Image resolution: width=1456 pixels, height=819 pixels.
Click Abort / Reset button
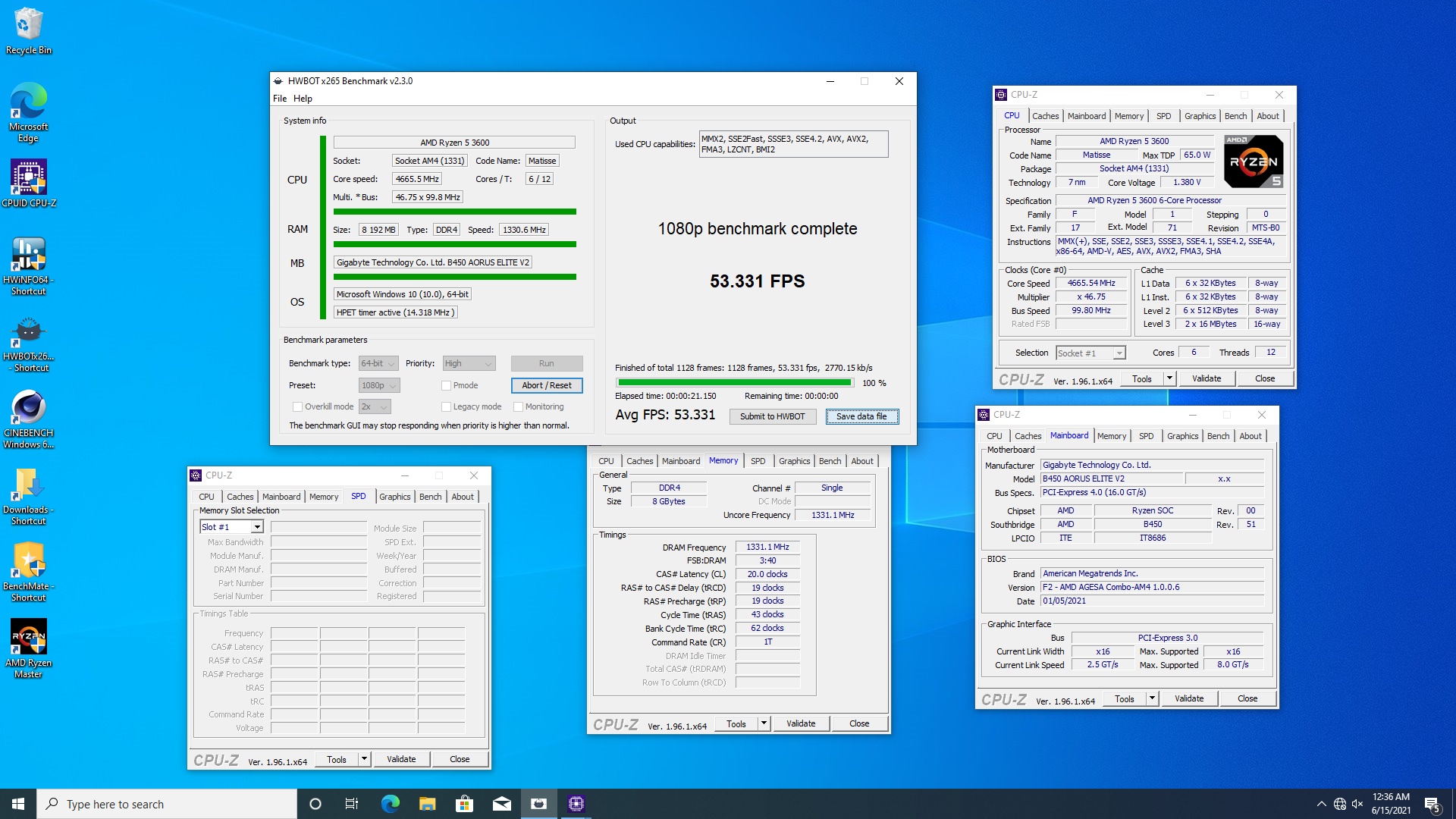coord(547,385)
